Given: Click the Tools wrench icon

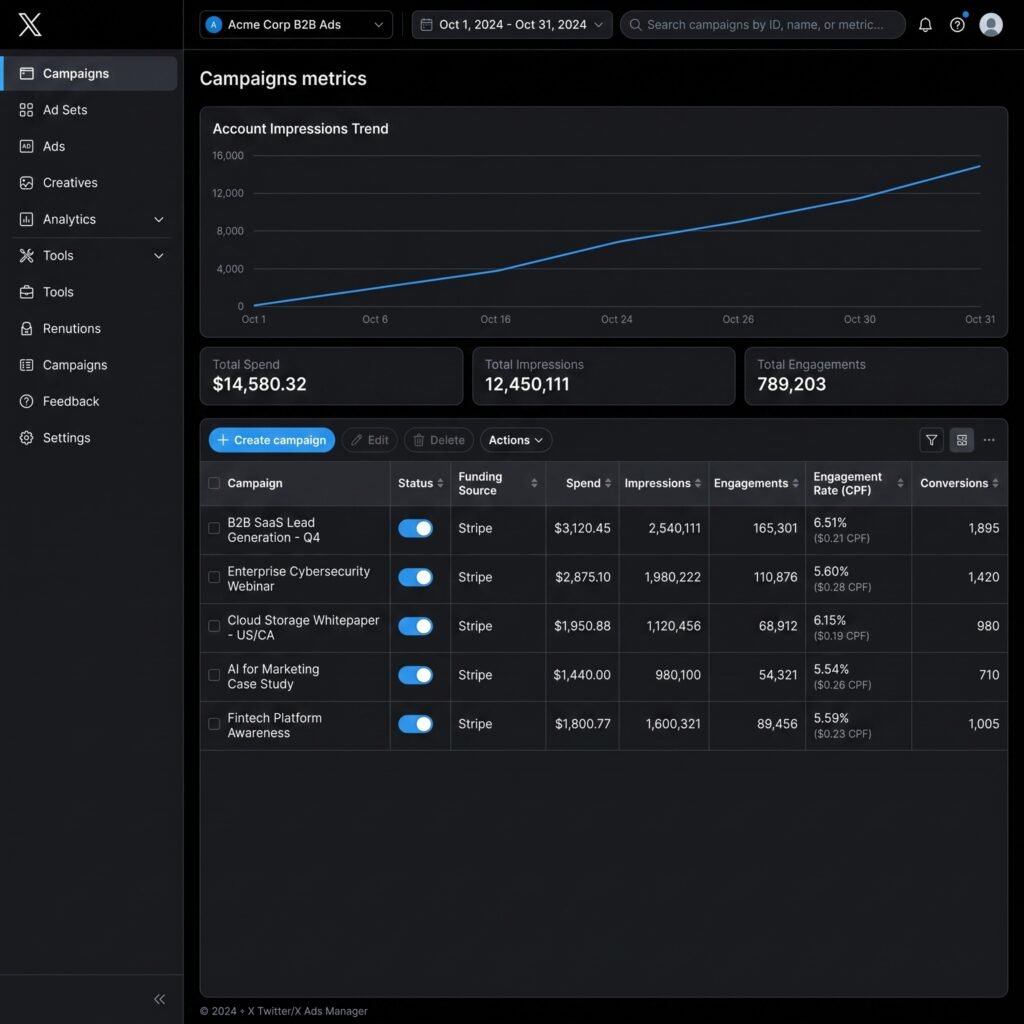Looking at the screenshot, I should pos(26,256).
